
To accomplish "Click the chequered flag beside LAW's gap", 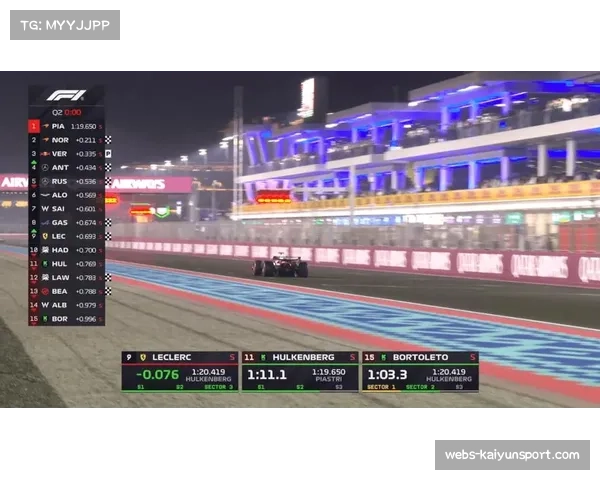I will (108, 277).
